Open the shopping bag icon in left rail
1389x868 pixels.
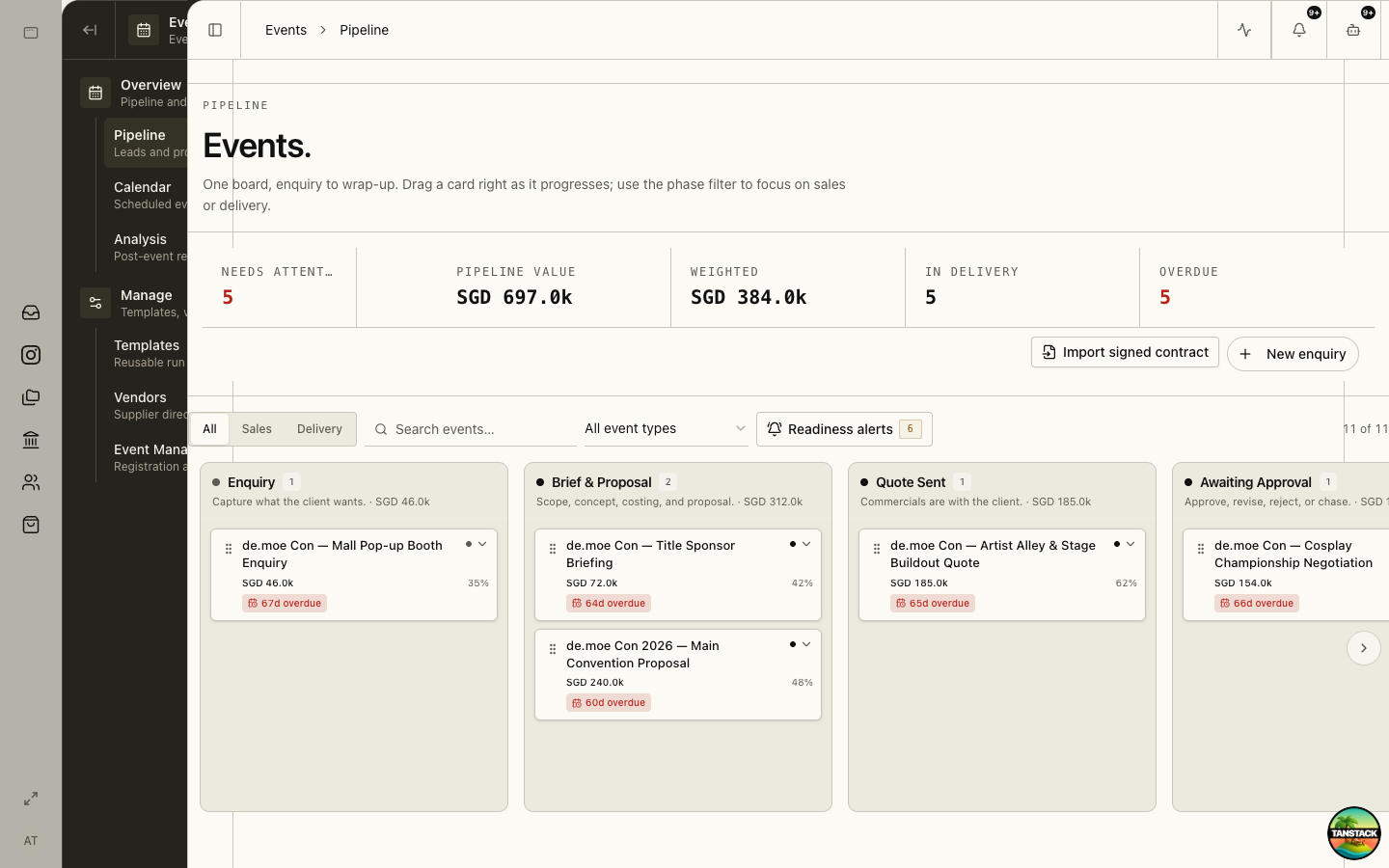(31, 525)
